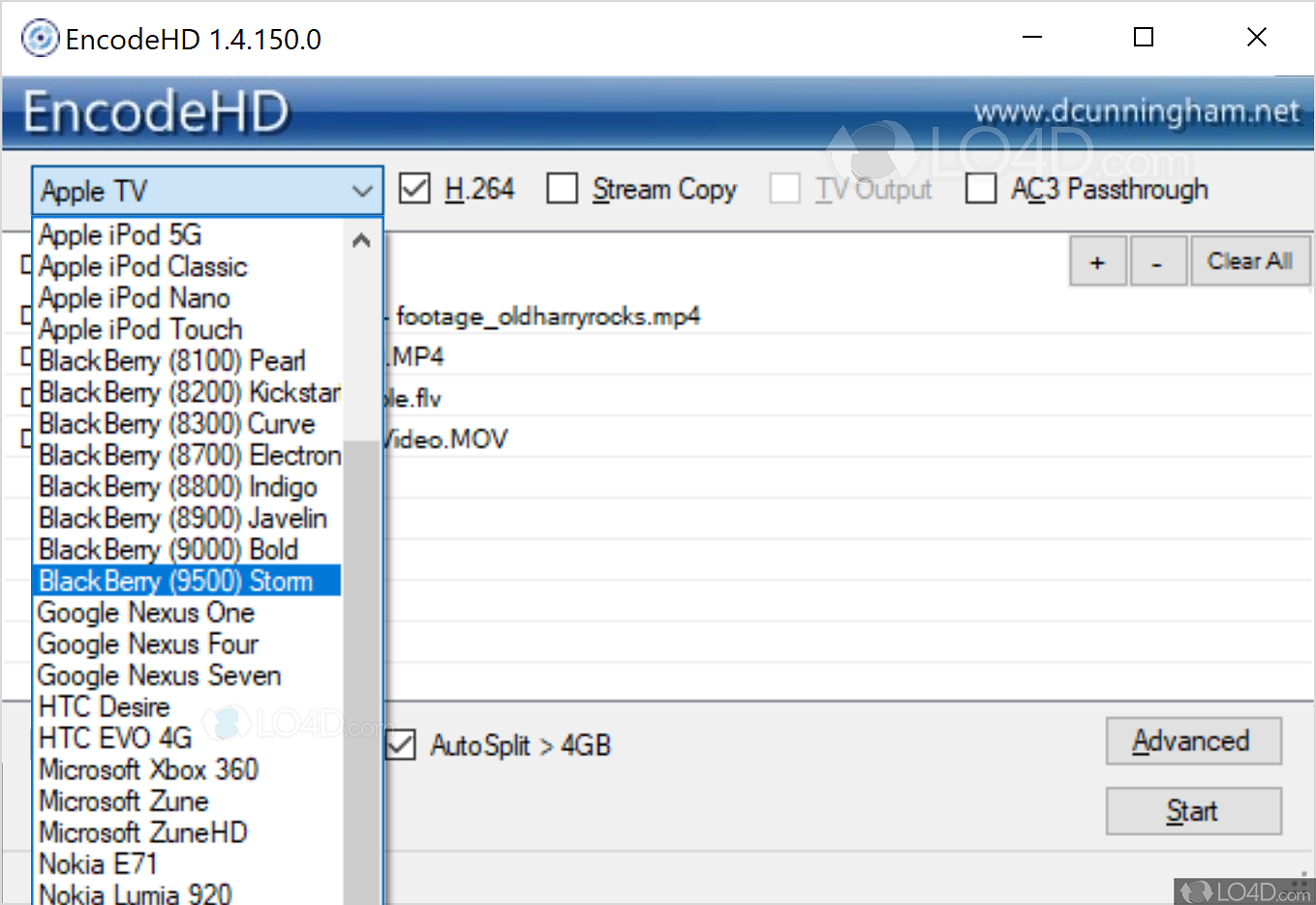Choose Google Nexus Seven as target device

coord(159,675)
